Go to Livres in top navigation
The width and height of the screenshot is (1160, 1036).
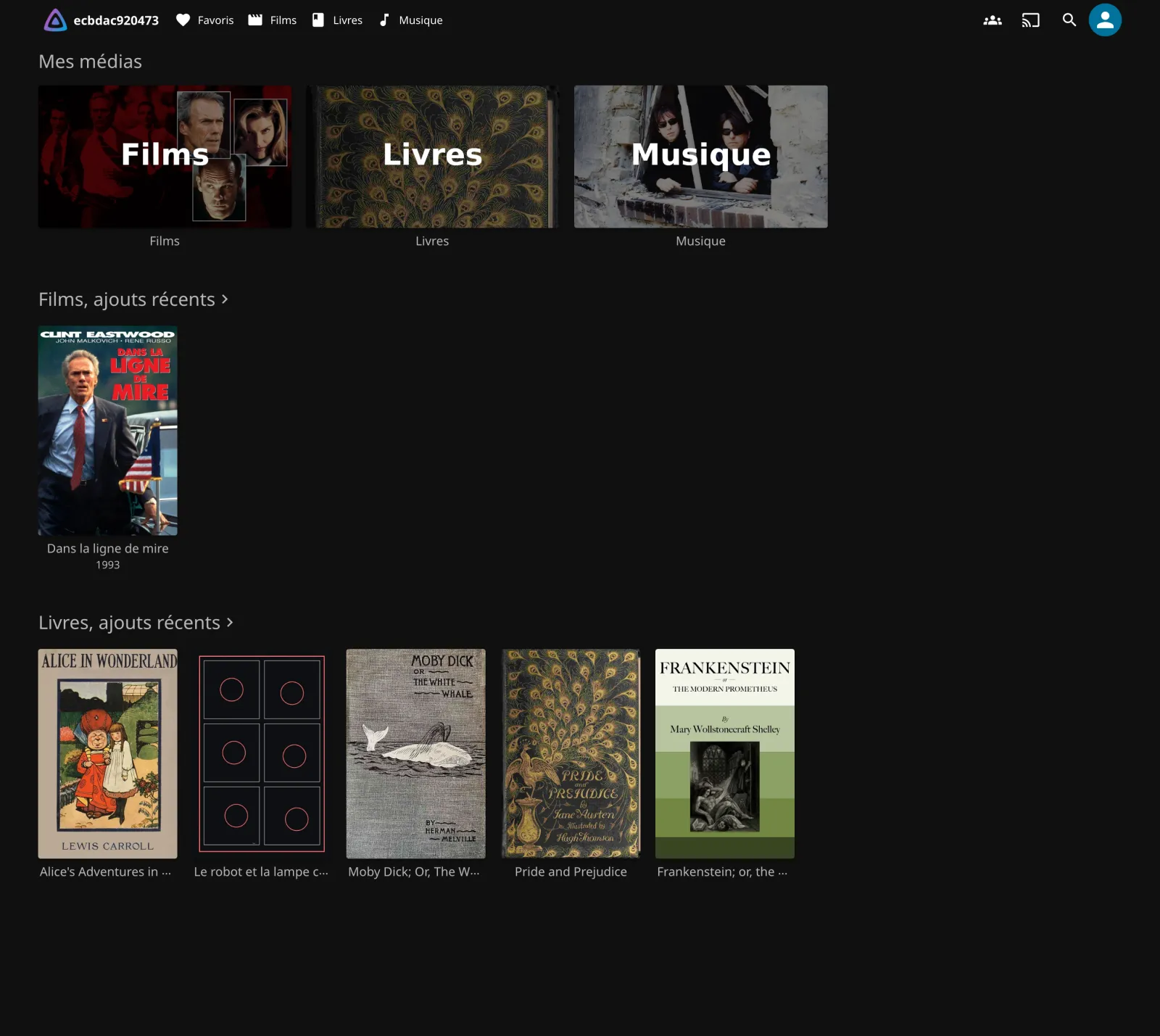coord(347,20)
